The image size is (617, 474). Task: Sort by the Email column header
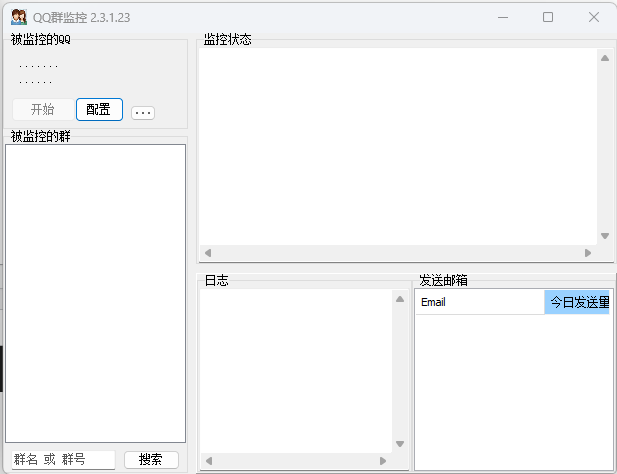[479, 302]
